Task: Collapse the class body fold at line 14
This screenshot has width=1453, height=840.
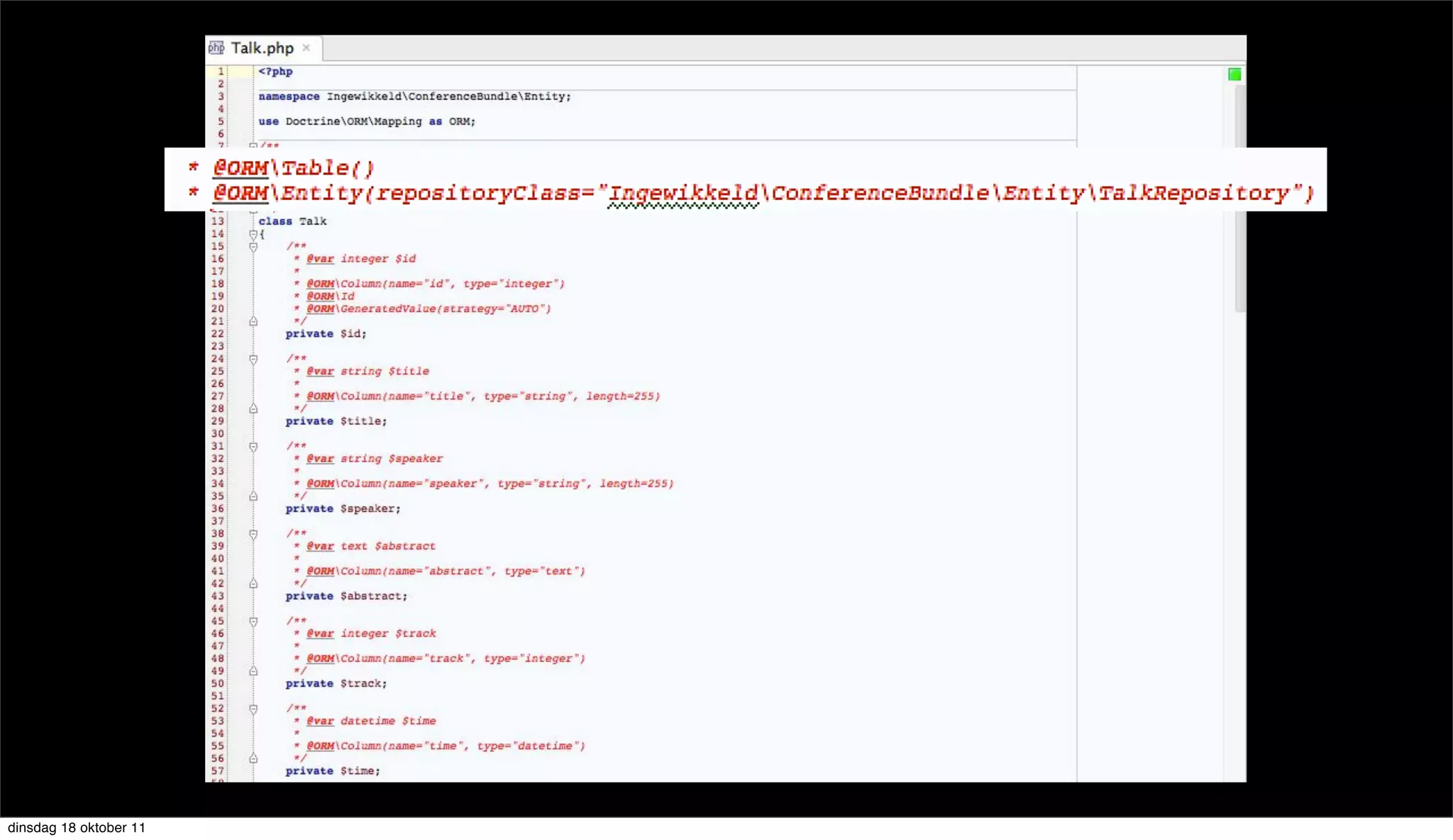Action: click(x=253, y=234)
